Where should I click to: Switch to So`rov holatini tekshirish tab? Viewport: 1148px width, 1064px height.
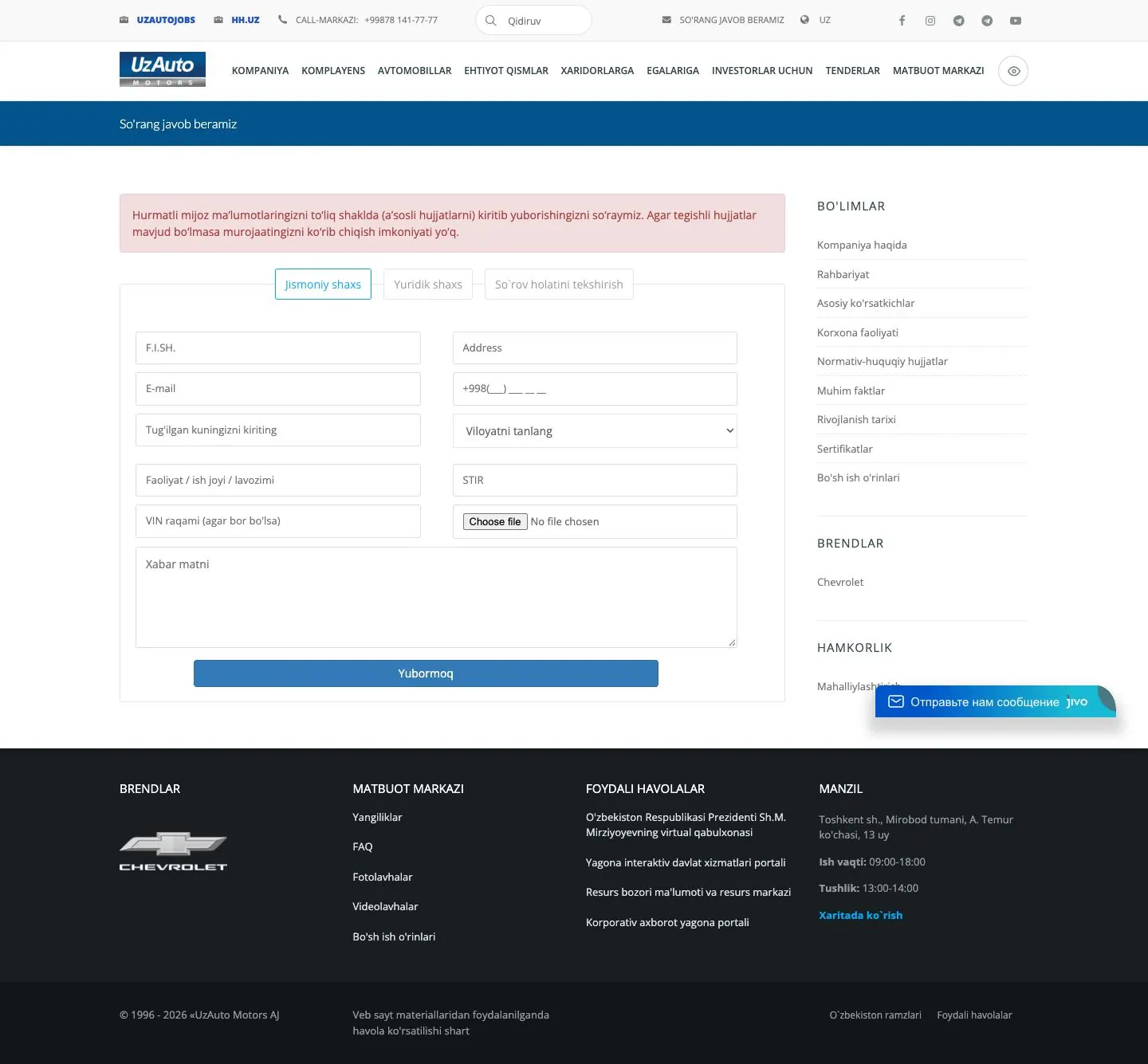click(x=559, y=285)
